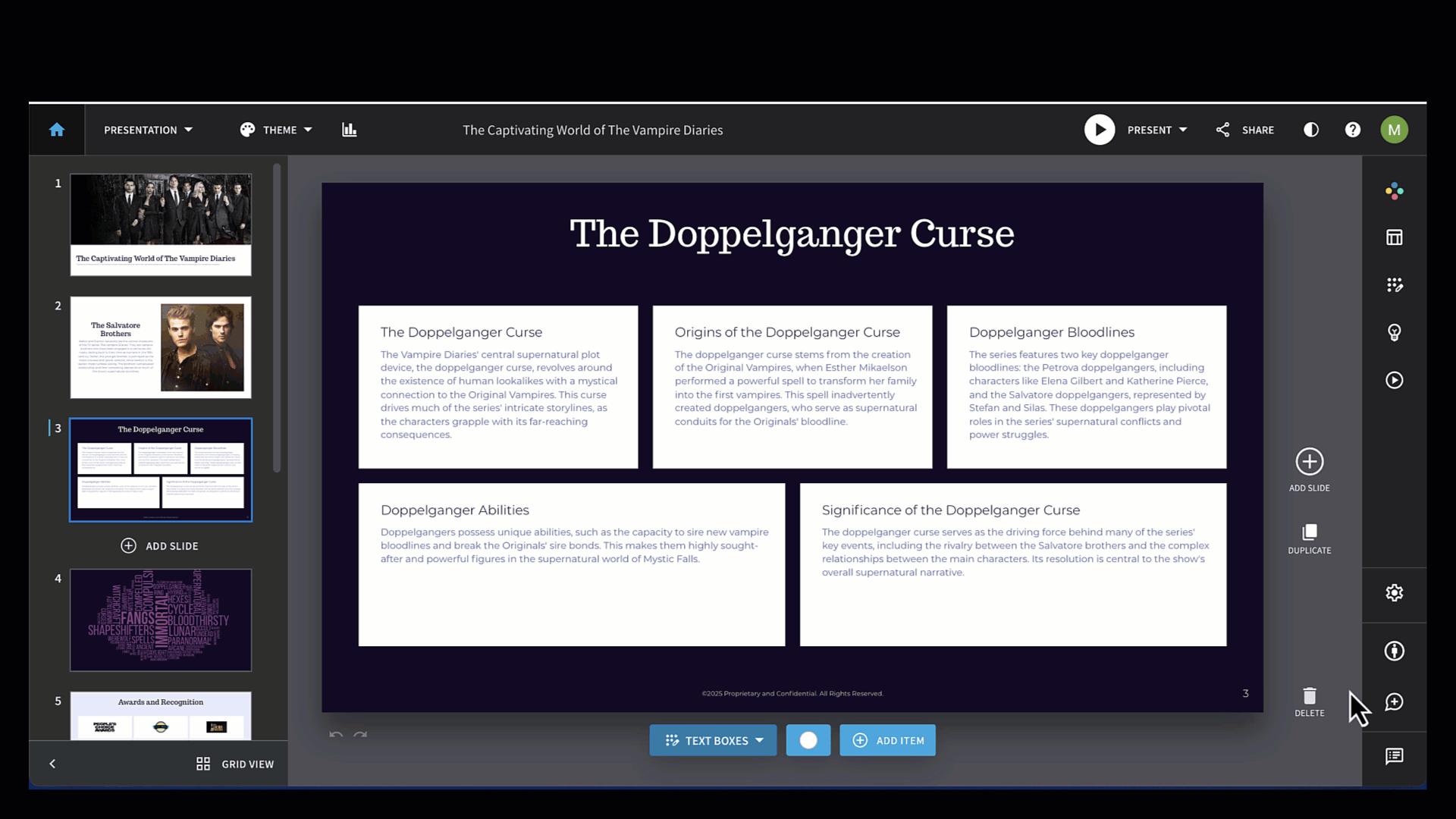The image size is (1456, 819).
Task: Switch to Grid View
Action: [235, 764]
